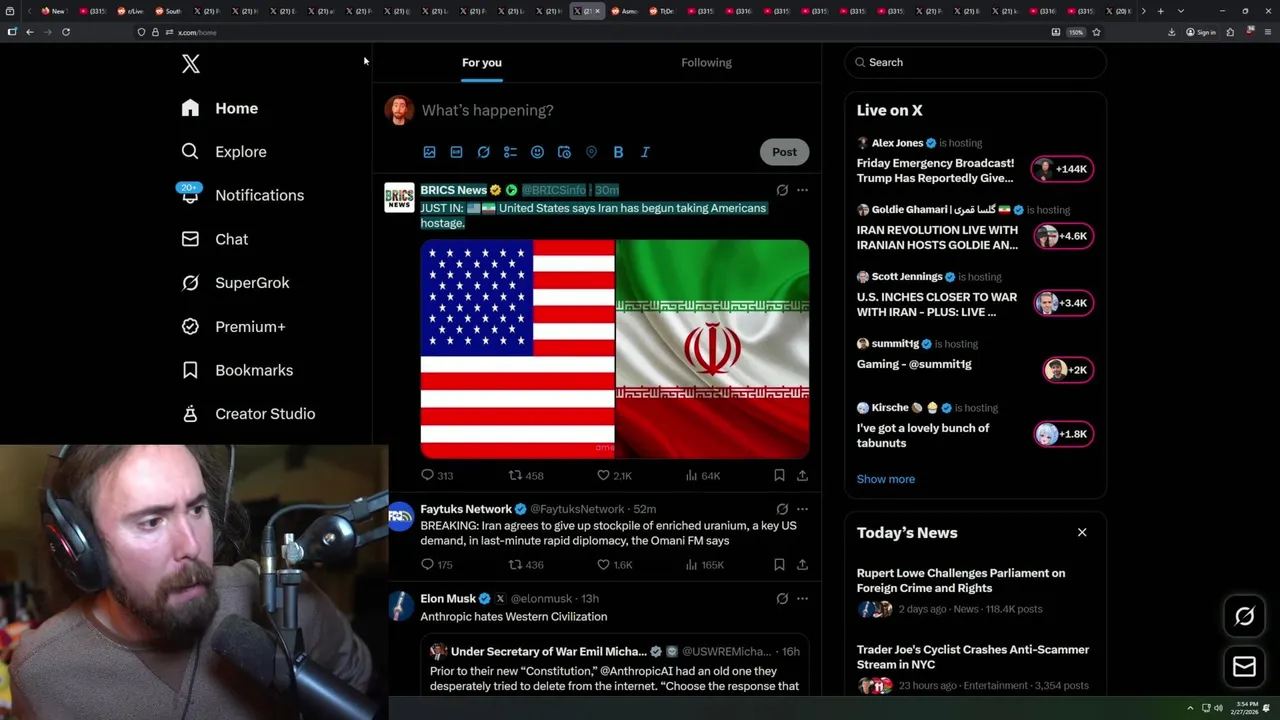Open Creator Studio in the sidebar
This screenshot has height=720, width=1280.
[247, 414]
